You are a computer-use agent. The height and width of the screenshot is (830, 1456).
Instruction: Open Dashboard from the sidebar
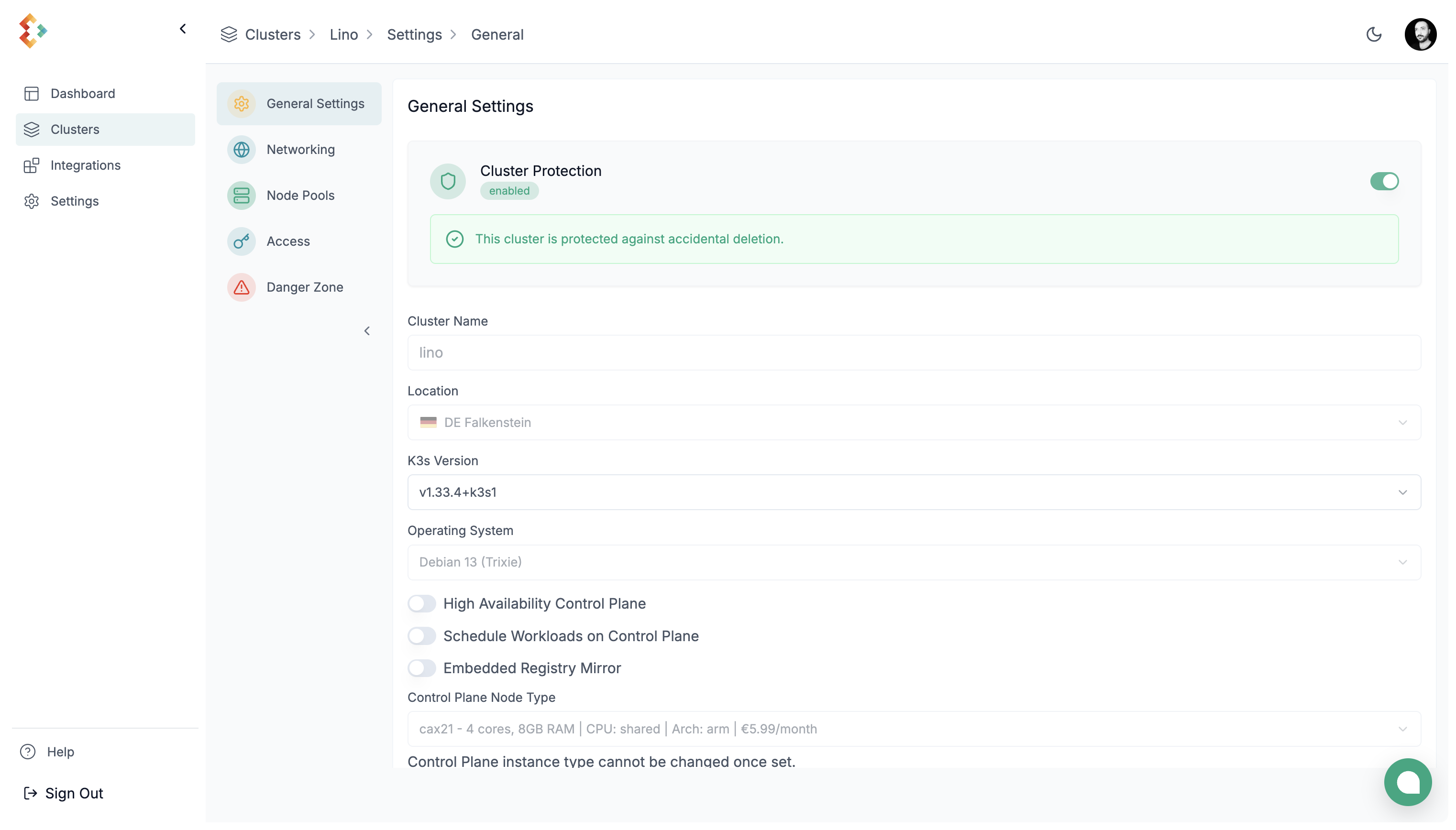(x=83, y=94)
